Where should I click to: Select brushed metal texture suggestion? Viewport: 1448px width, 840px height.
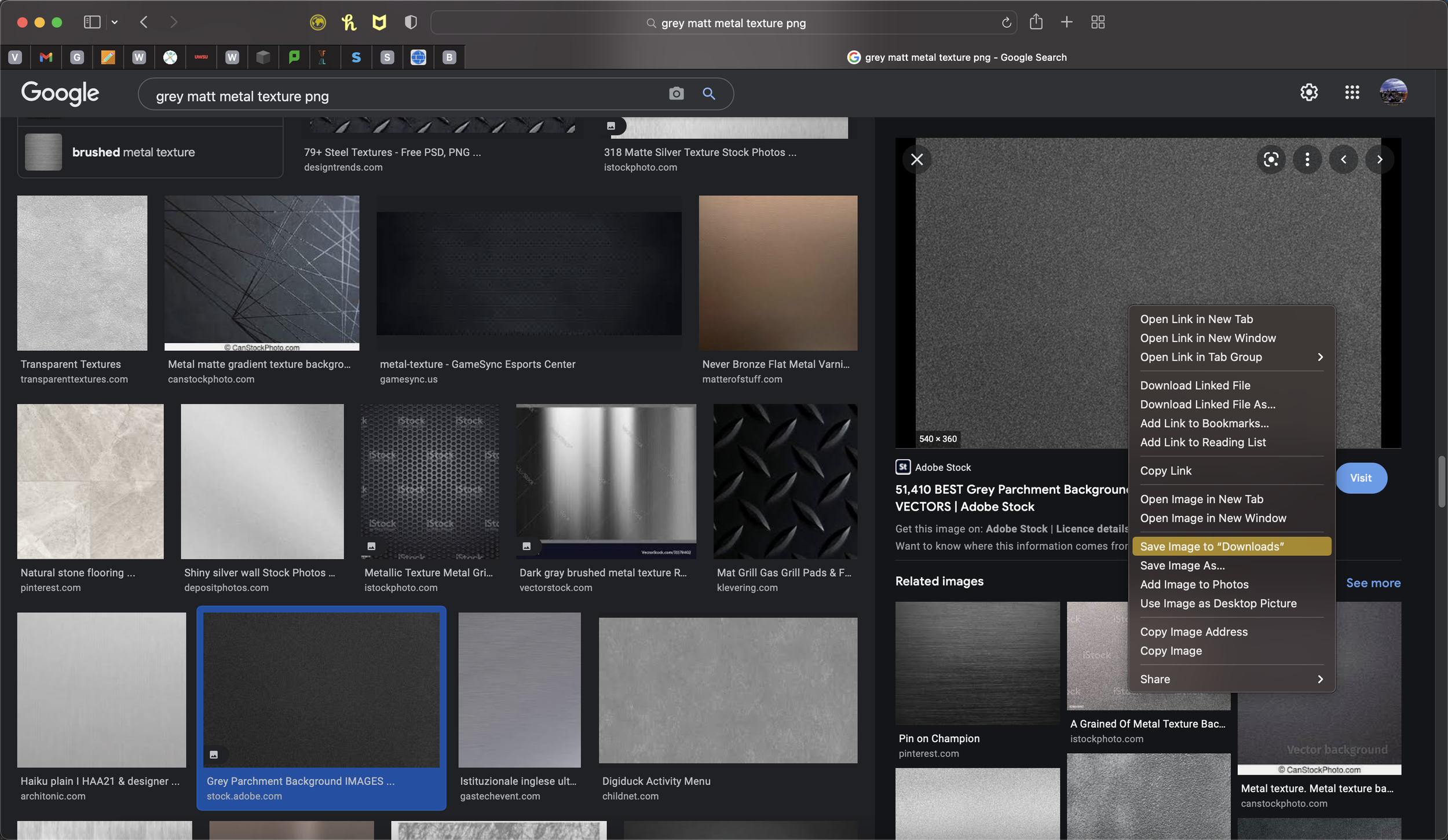point(150,152)
